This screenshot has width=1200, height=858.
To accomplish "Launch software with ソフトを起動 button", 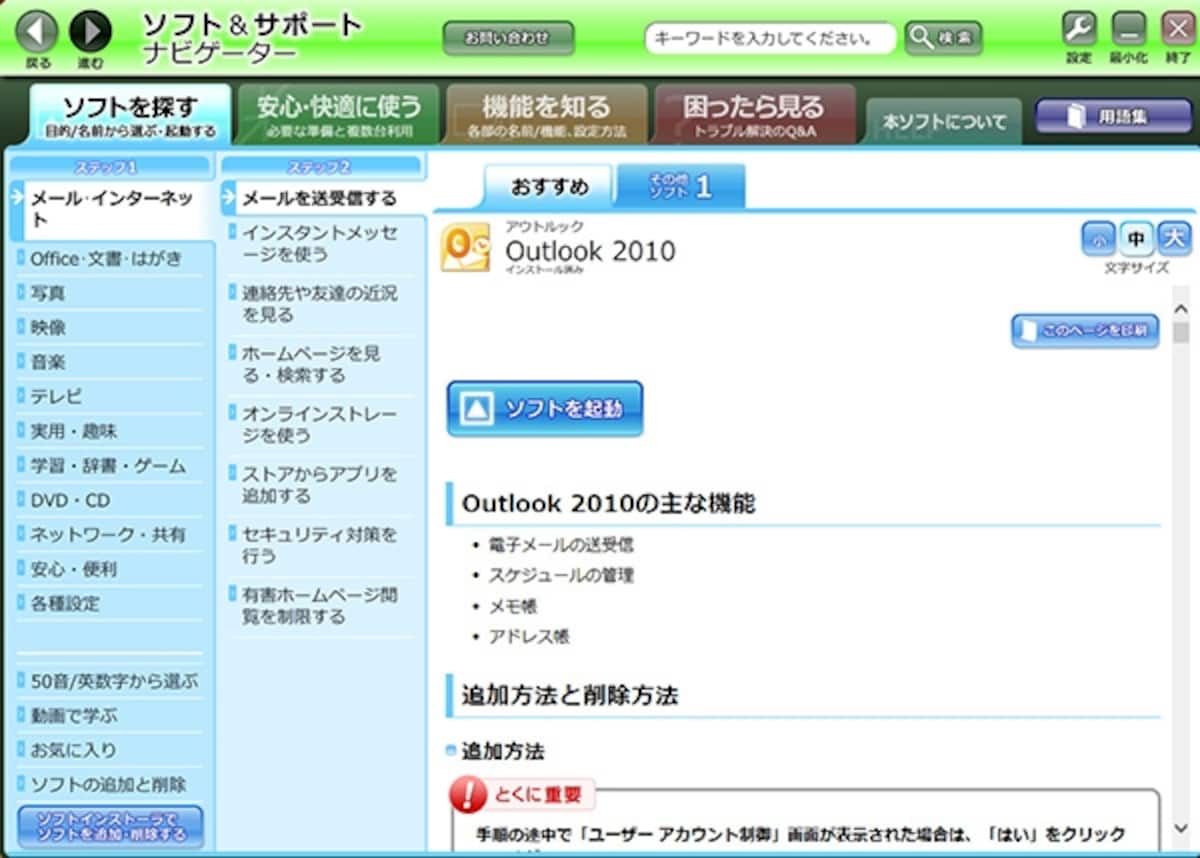I will coord(545,408).
